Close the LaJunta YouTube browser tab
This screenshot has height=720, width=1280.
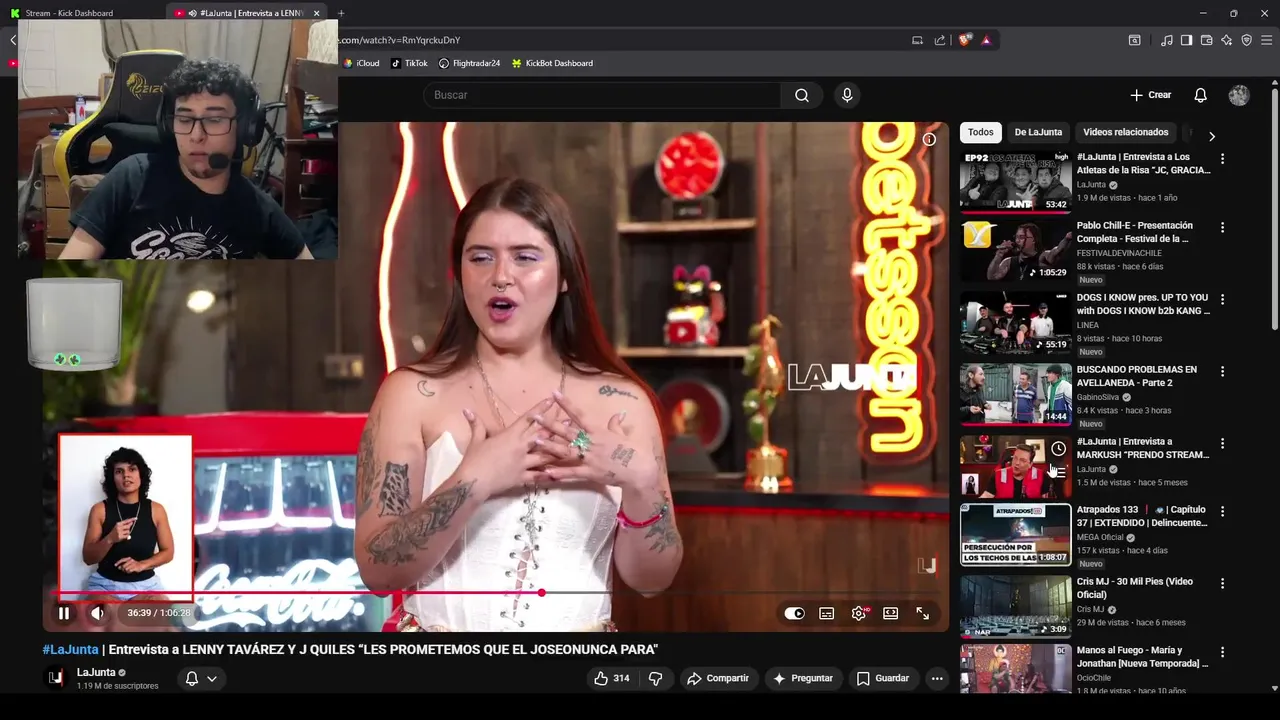[x=316, y=13]
